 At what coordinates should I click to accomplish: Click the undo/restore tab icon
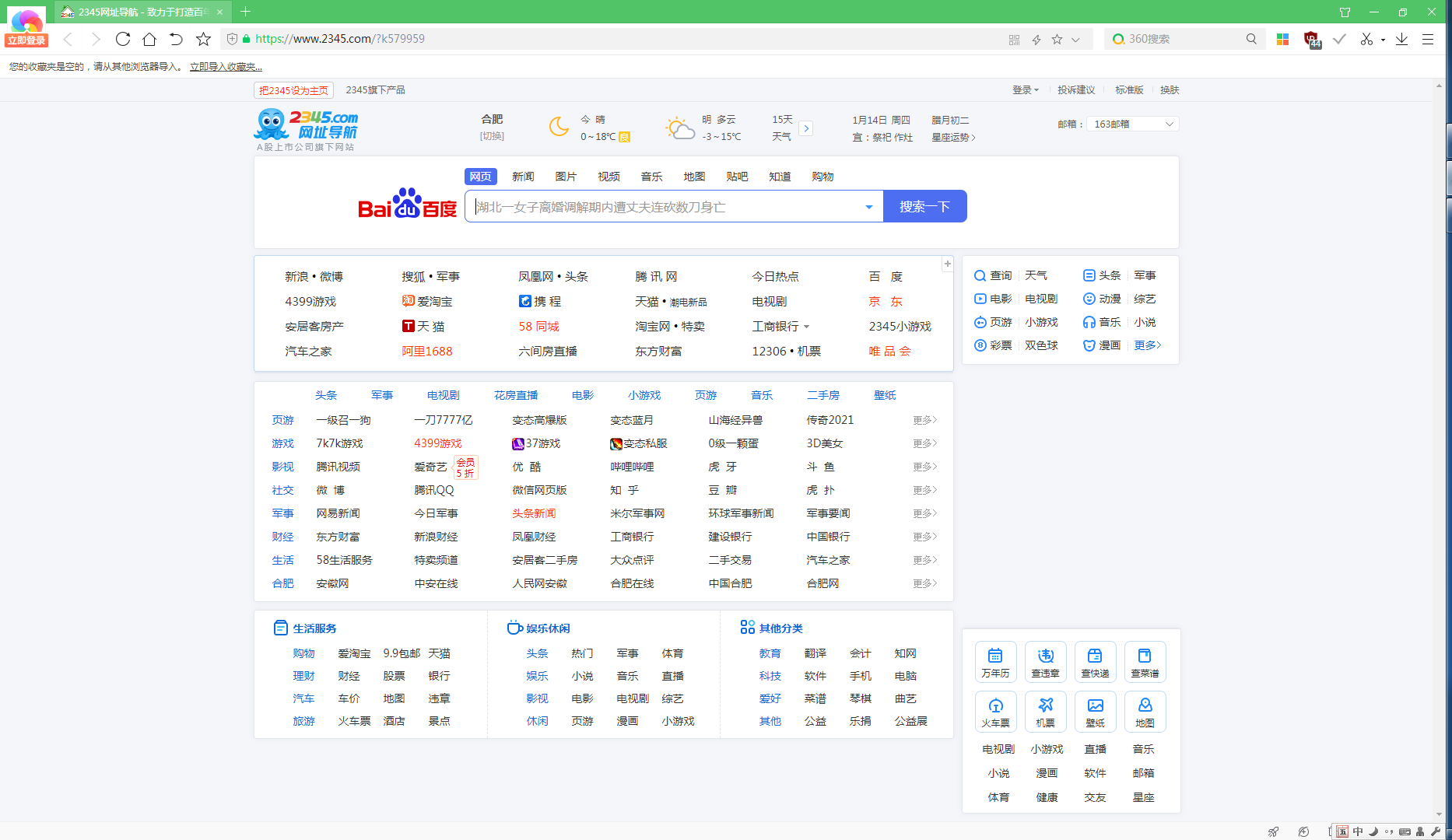pos(176,39)
